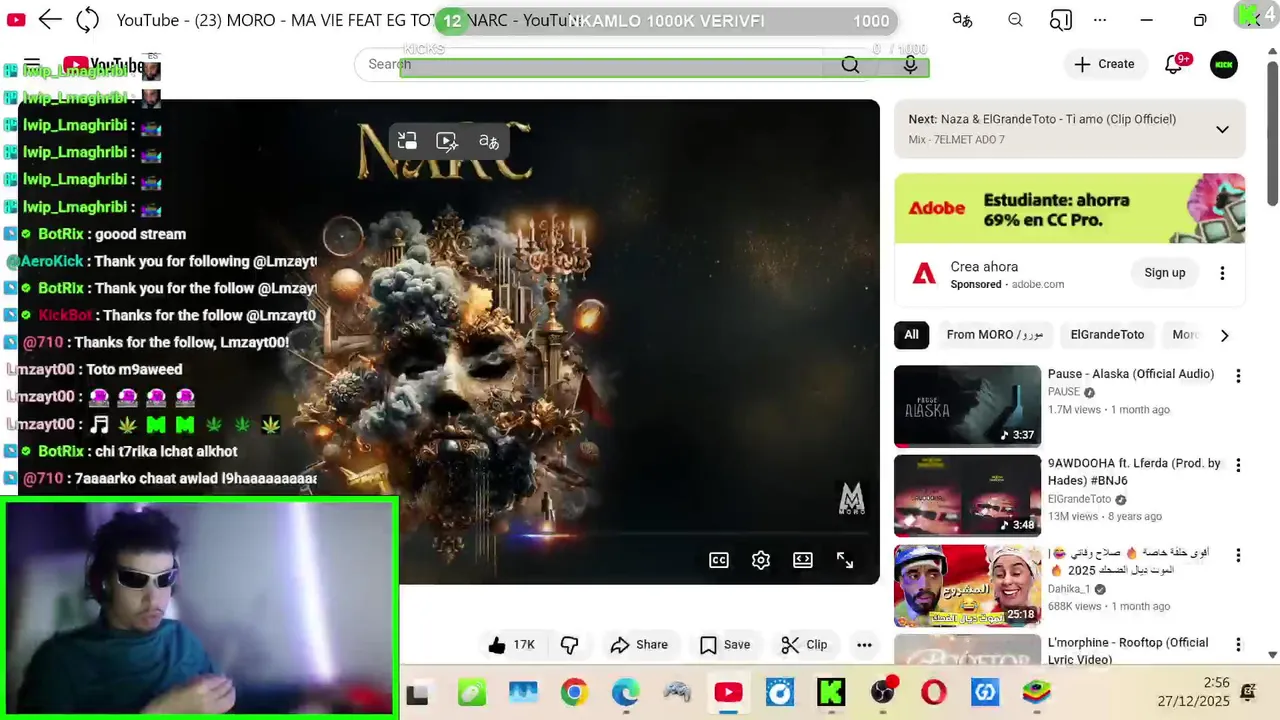Open the notifications bell
Screen dimensions: 1280x720
(1174, 64)
